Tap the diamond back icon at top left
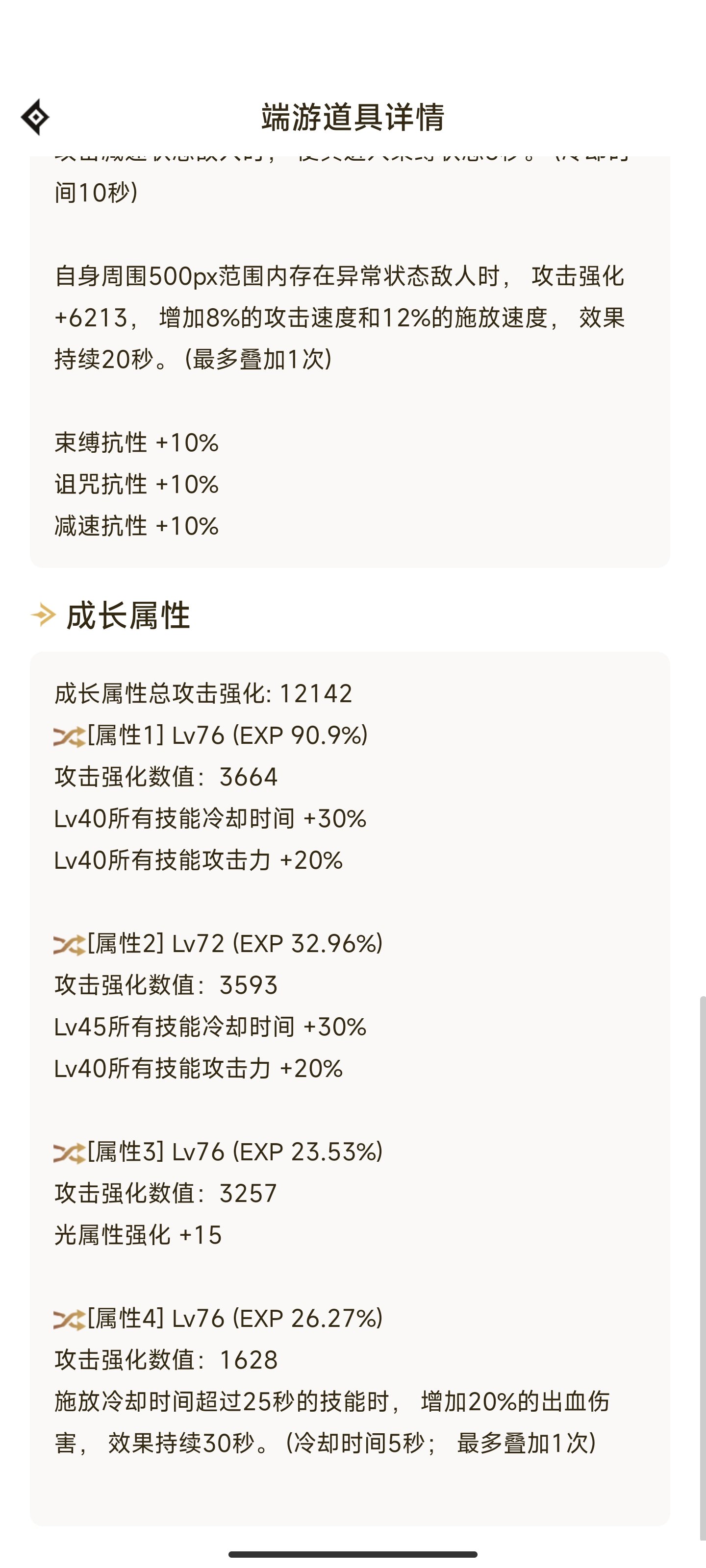This screenshot has width=706, height=1568. point(35,117)
